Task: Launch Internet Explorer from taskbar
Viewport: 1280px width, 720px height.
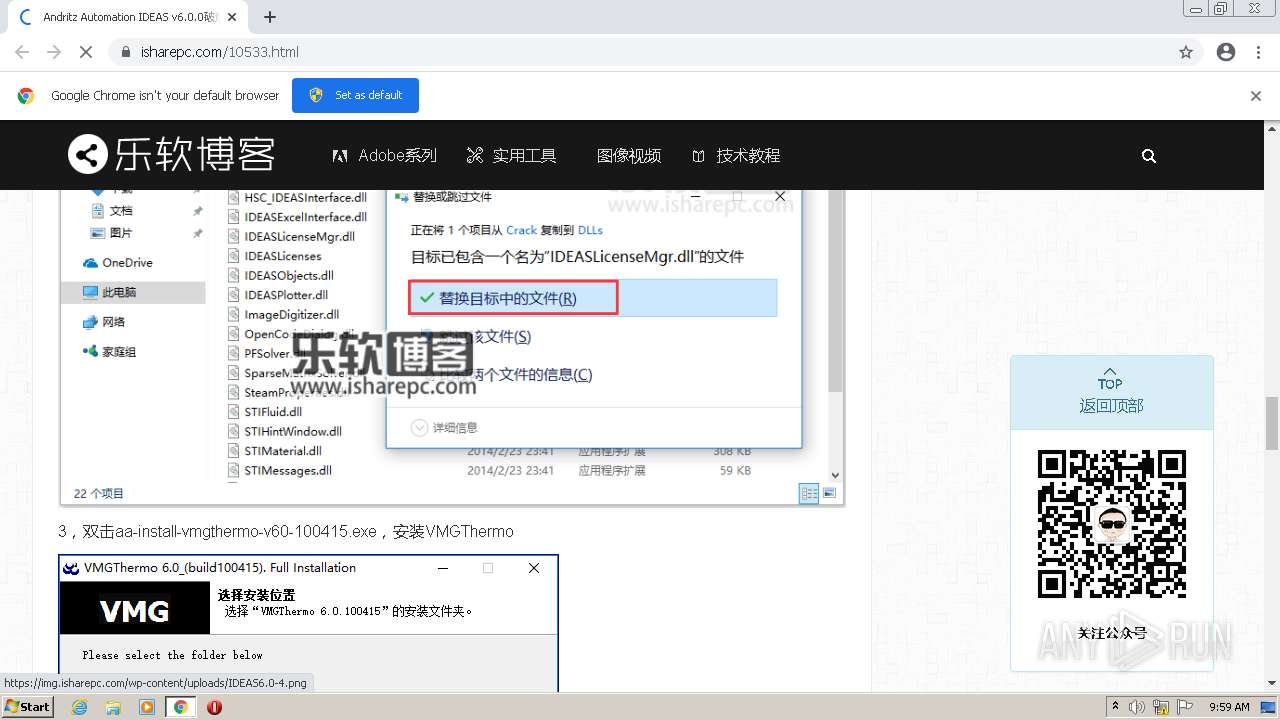Action: [x=80, y=707]
